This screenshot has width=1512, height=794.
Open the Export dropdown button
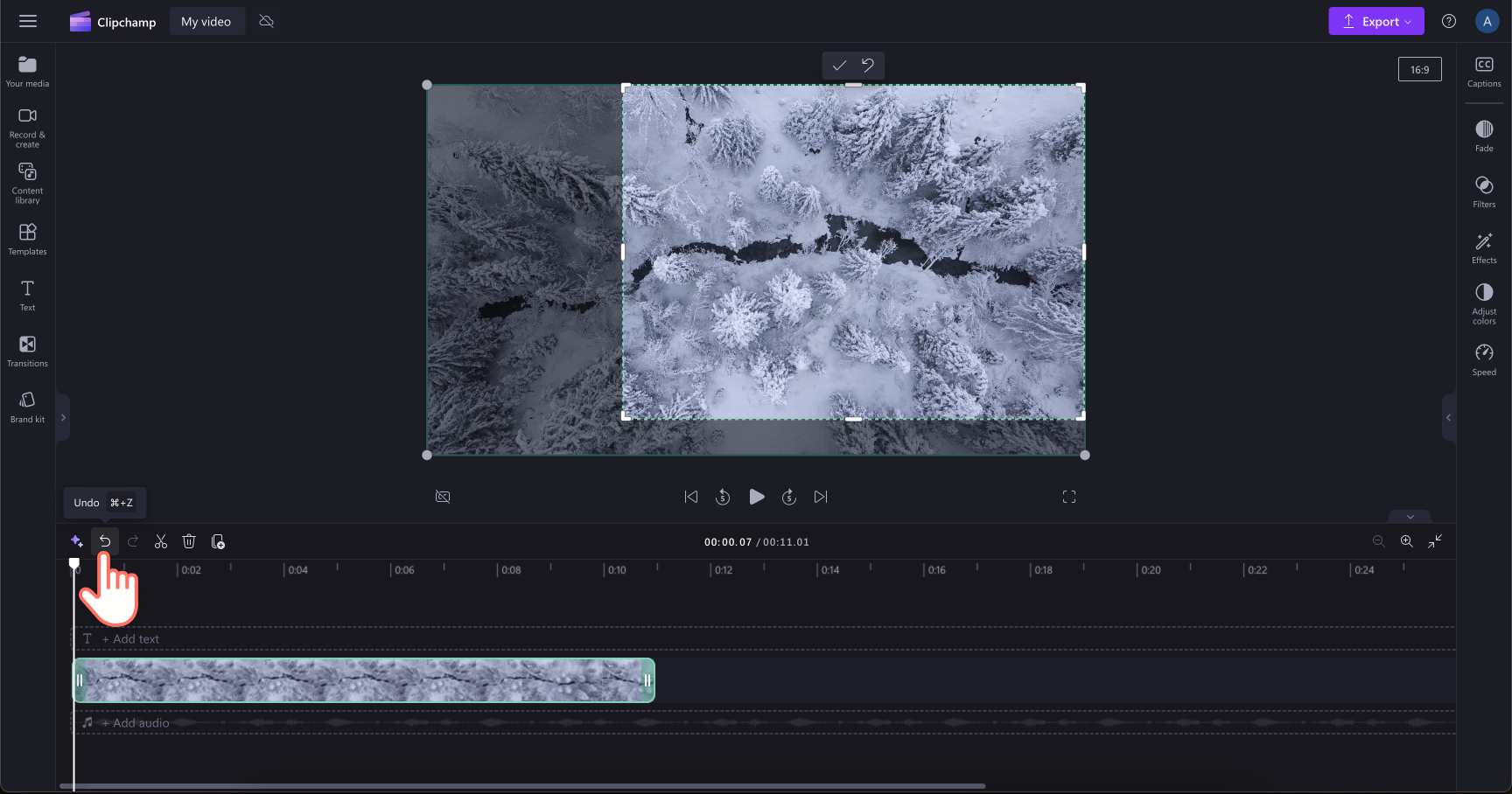[1375, 21]
